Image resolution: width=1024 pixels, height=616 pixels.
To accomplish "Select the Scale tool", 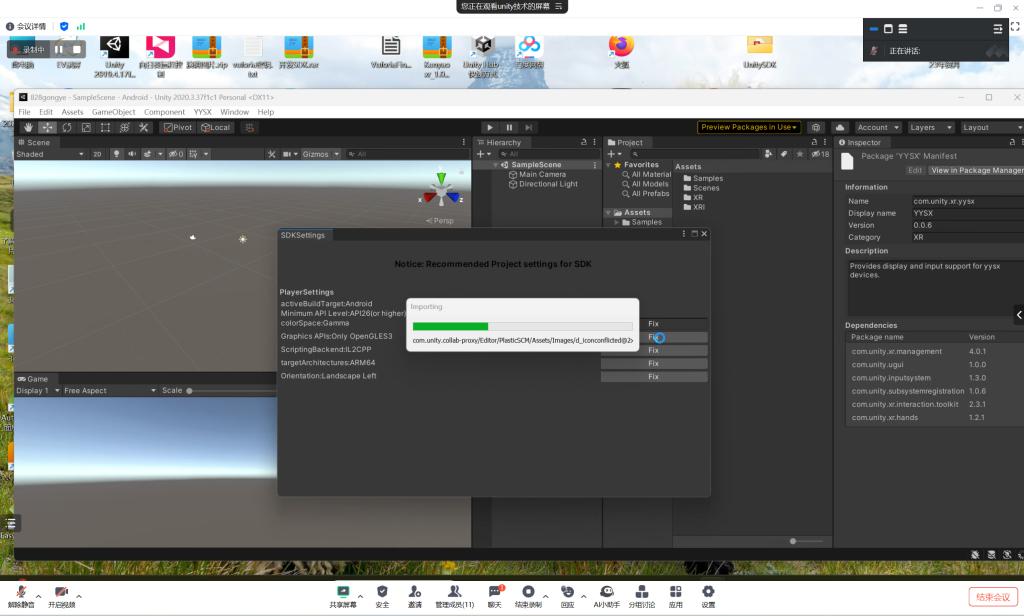I will pos(86,128).
